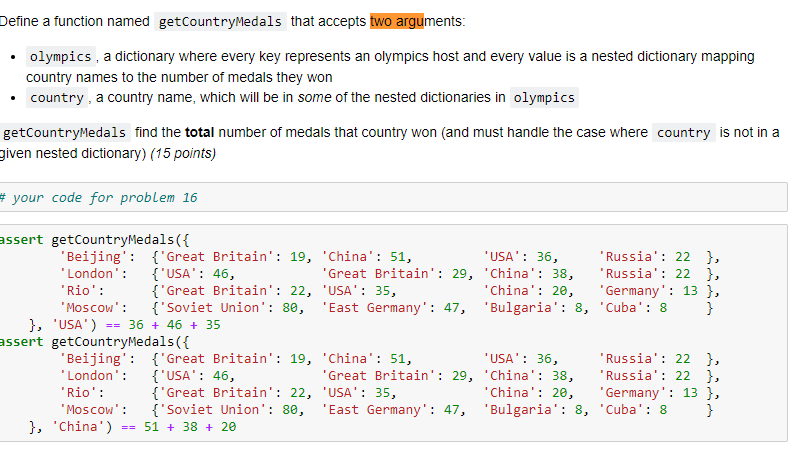Click 'Germany': 13 in the second assert block
The image size is (790, 457).
tap(648, 393)
